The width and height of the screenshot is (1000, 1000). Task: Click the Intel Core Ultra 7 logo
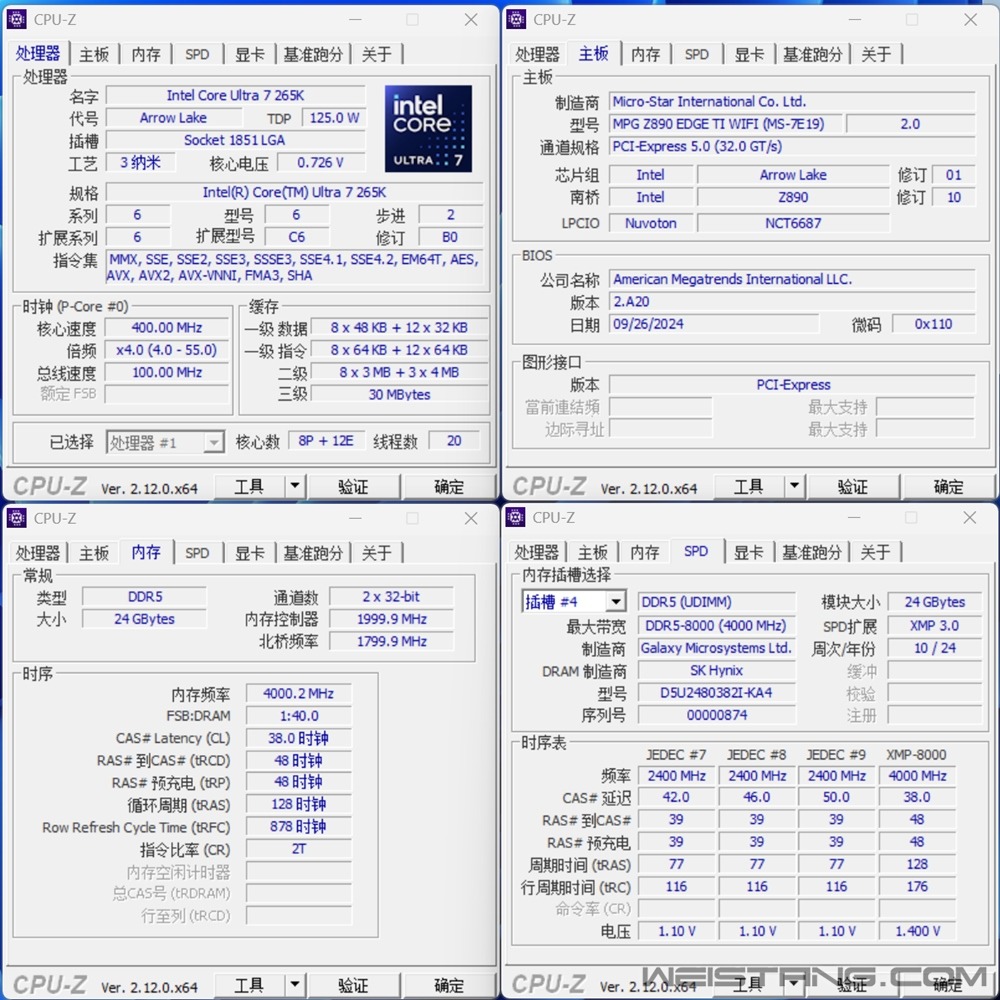tap(429, 129)
